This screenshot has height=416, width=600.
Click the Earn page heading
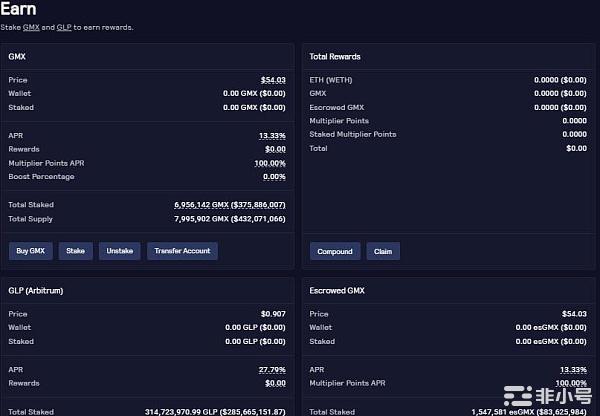point(19,9)
